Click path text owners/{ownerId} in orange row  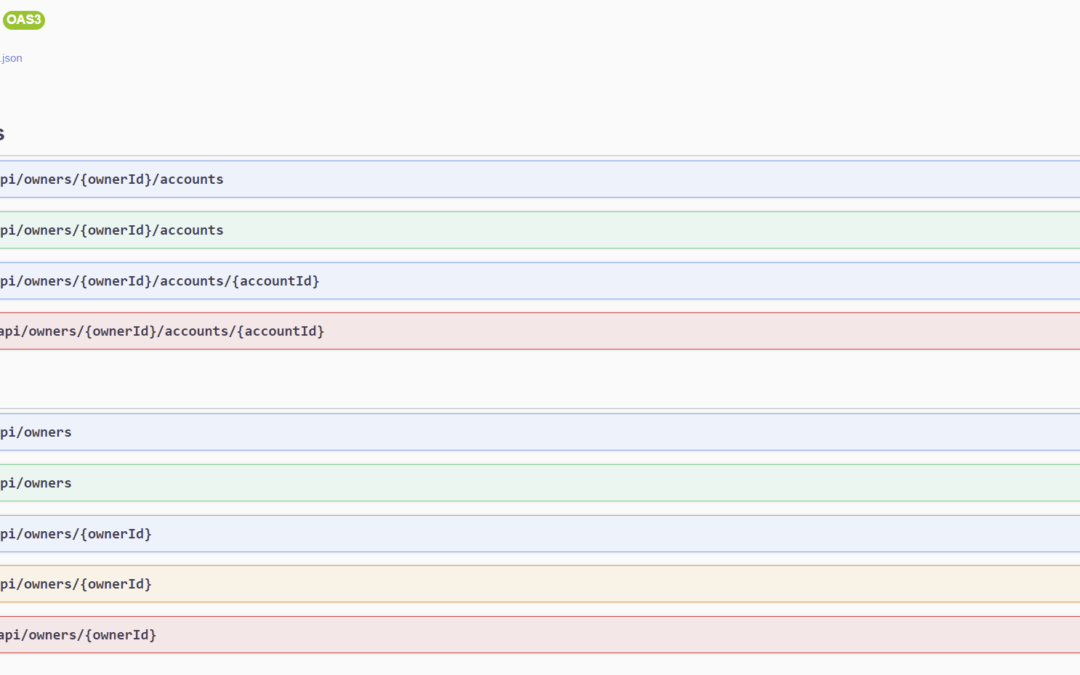point(75,584)
